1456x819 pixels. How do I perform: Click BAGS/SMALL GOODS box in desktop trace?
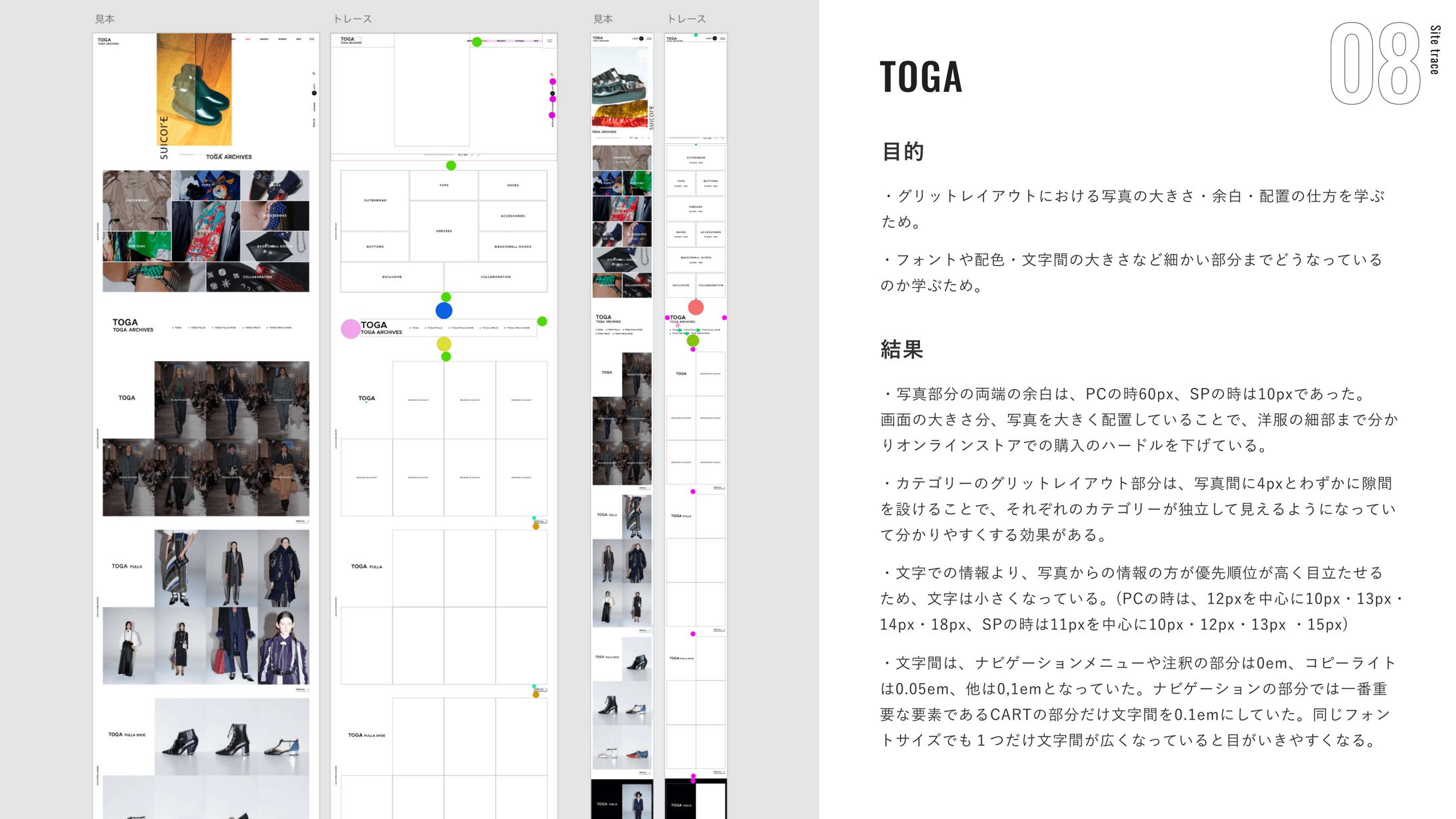pos(513,247)
